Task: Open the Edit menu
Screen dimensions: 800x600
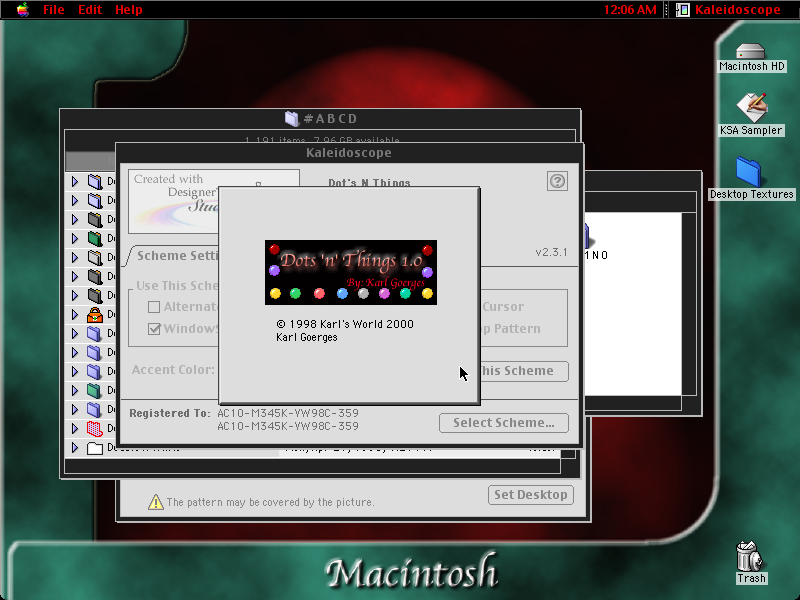Action: click(x=90, y=10)
